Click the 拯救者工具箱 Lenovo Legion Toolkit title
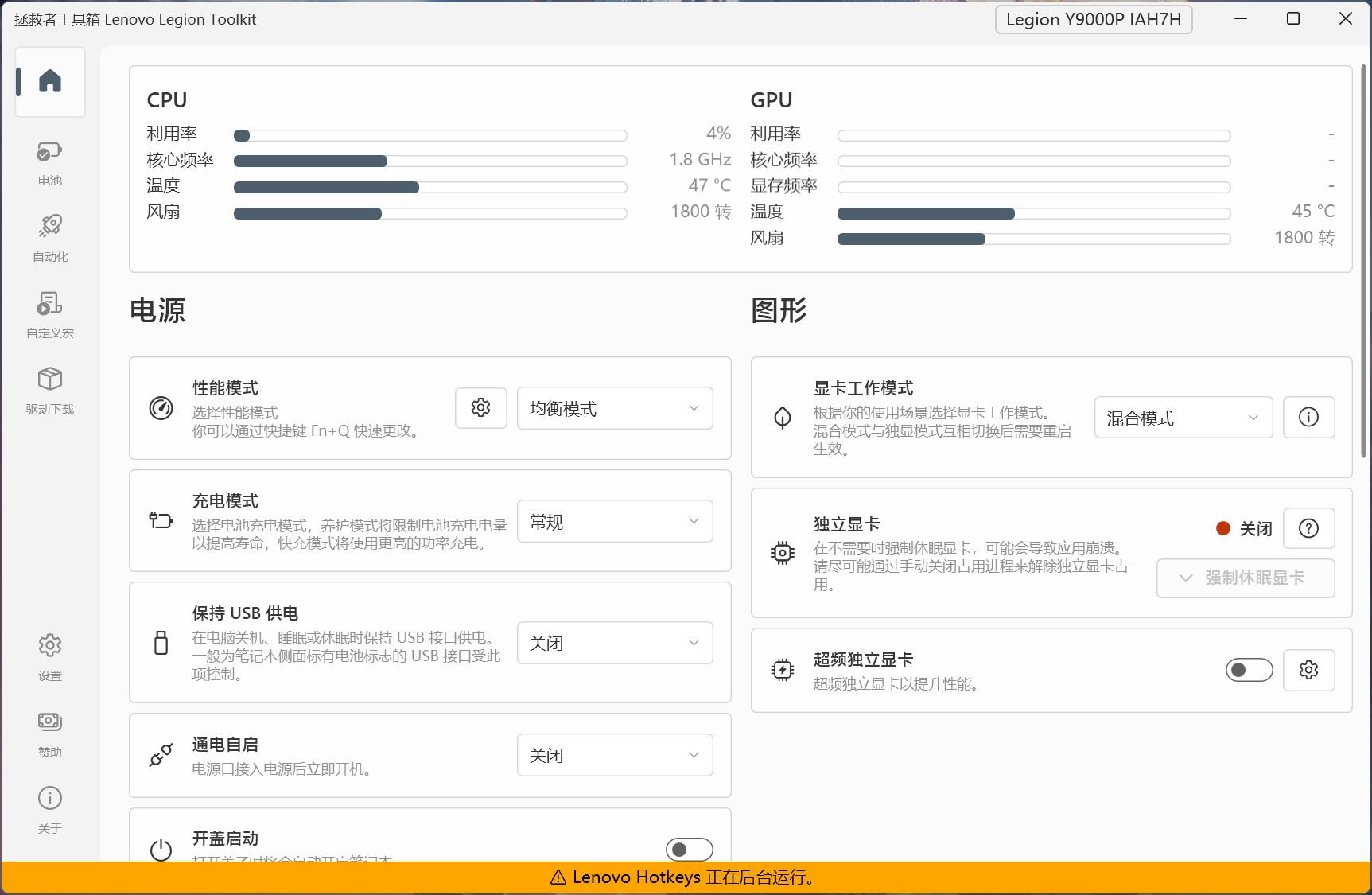 click(135, 19)
